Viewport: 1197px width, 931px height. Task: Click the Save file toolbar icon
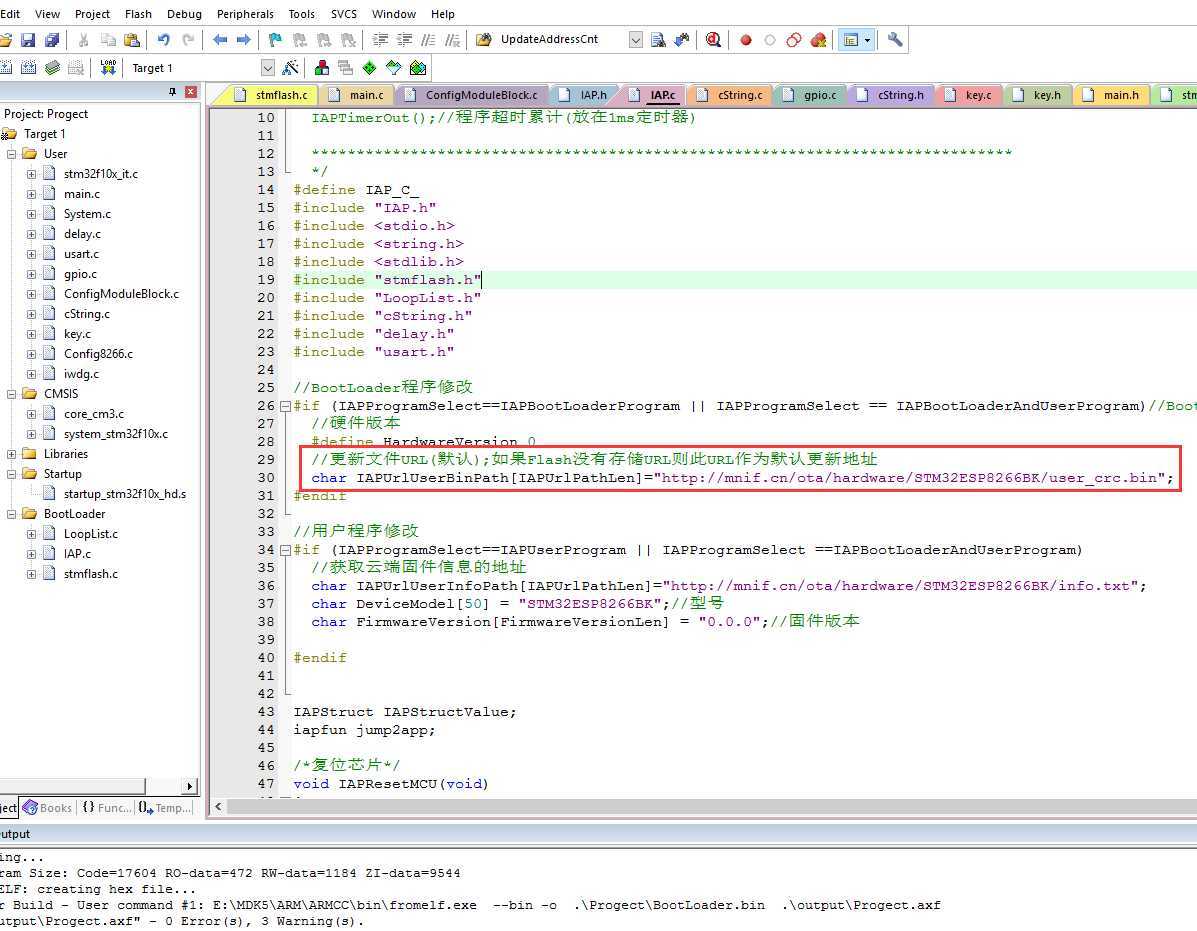(x=28, y=40)
